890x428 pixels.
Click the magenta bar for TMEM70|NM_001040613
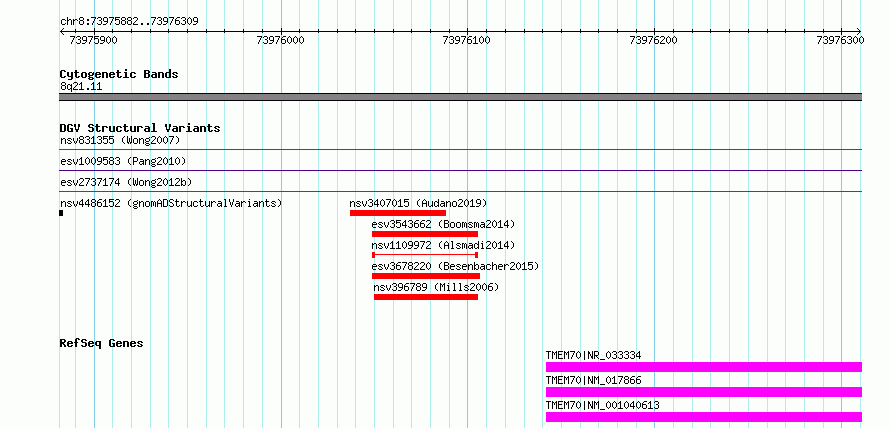(704, 417)
